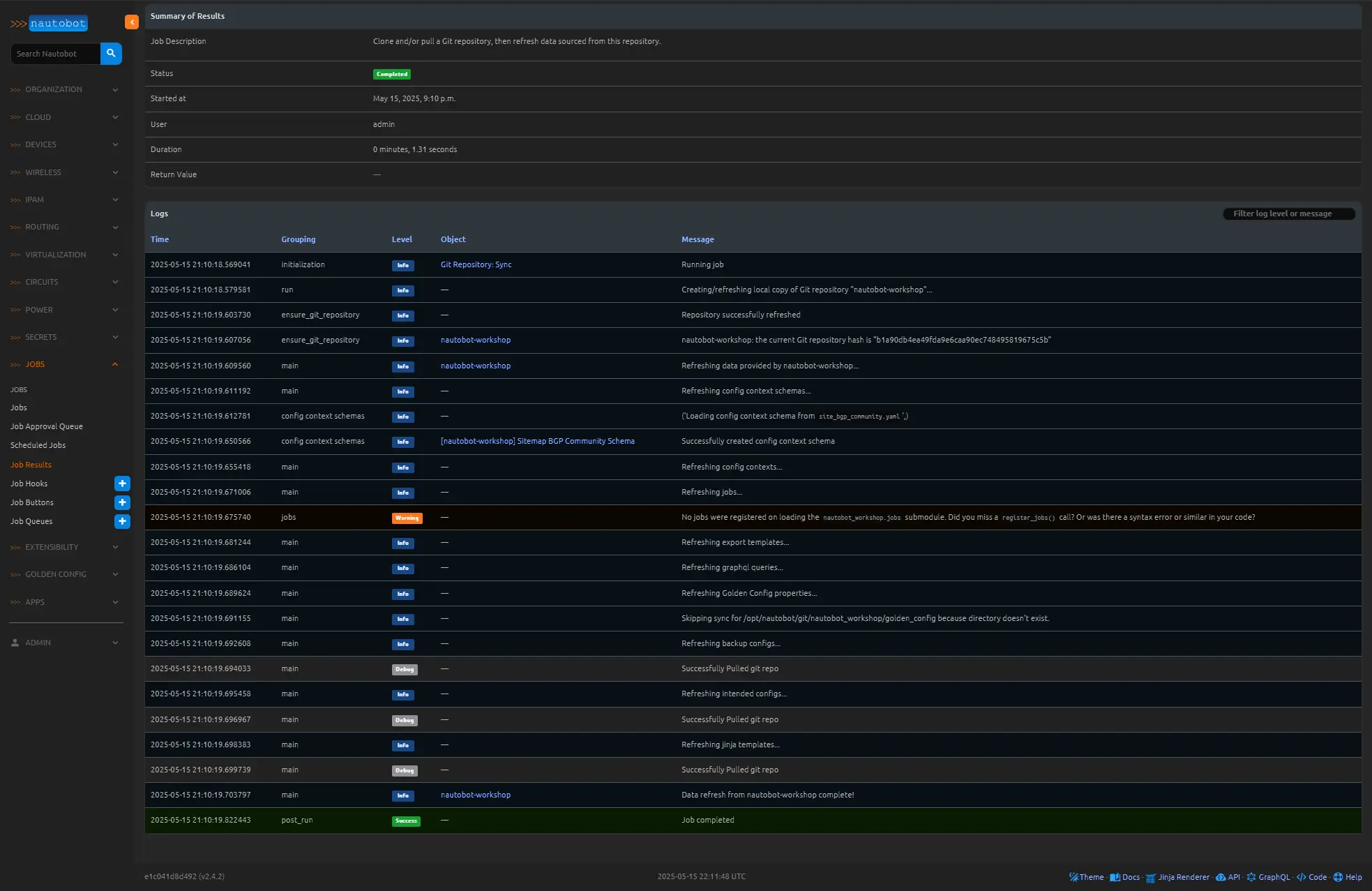This screenshot has height=891, width=1372.
Task: Expand the Devices menu section
Action: [x=64, y=144]
